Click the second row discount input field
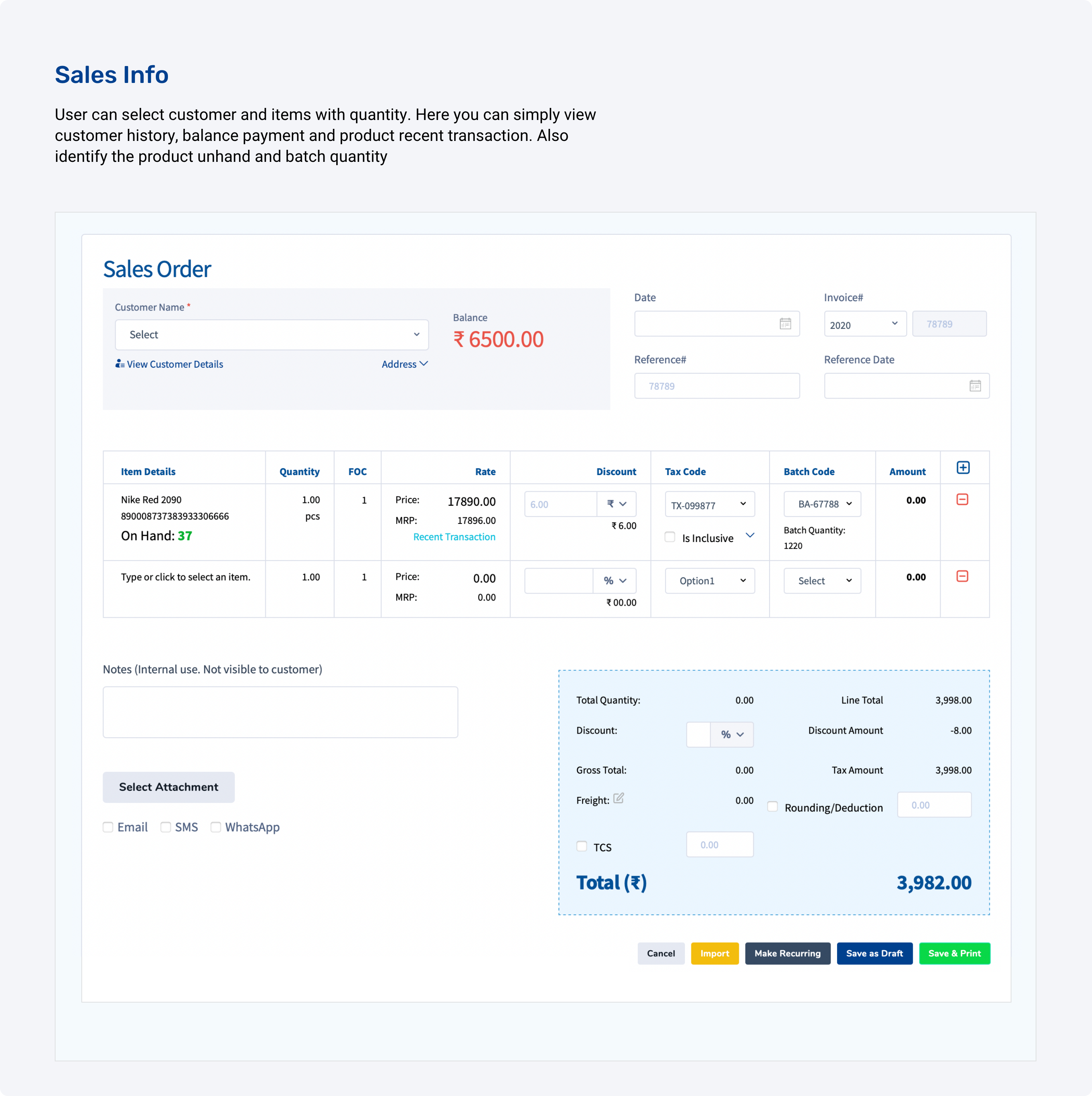The width and height of the screenshot is (1092, 1096). coord(559,581)
